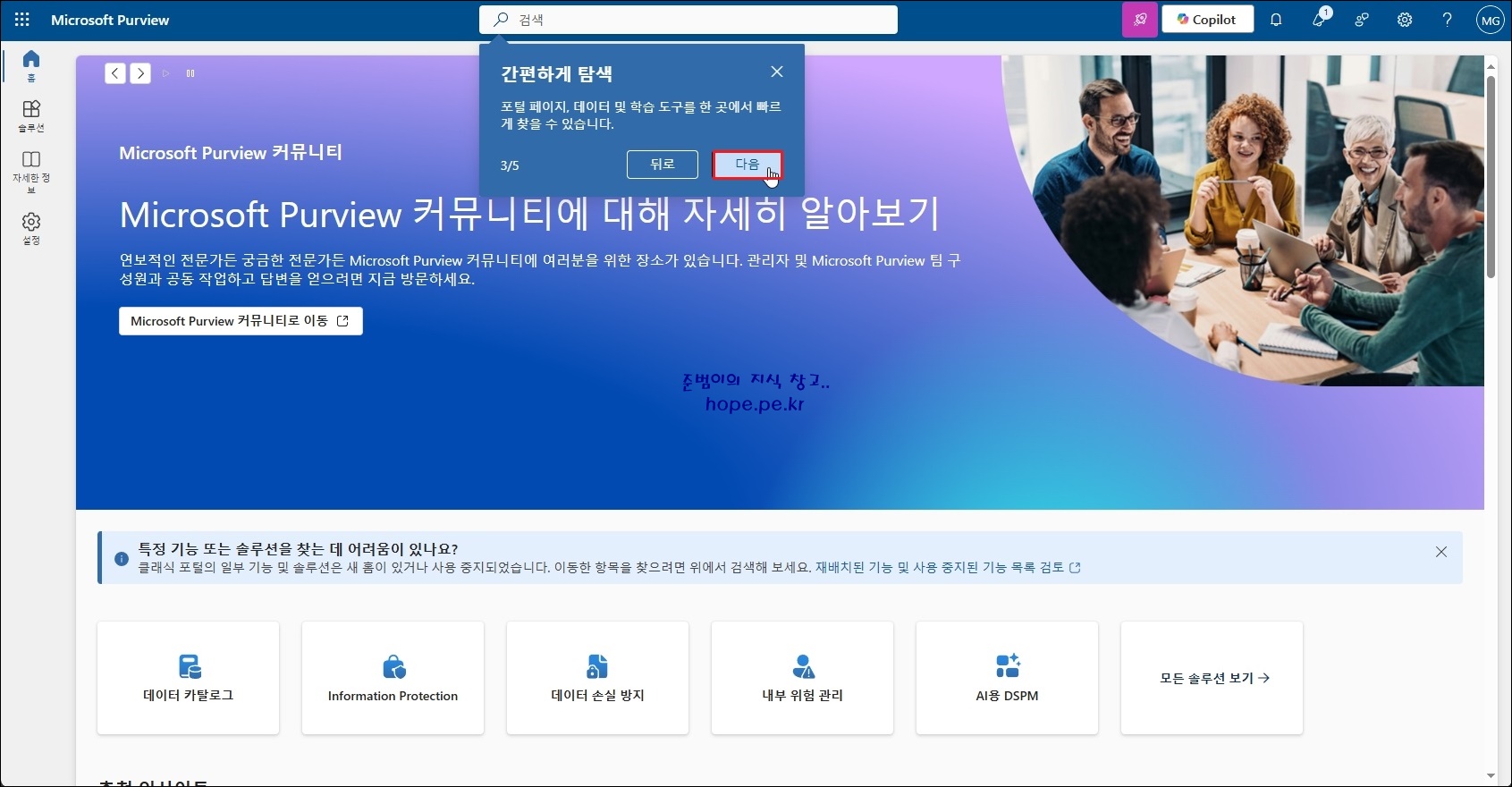
Task: Open 재배치된 기능 및 사용 중지된 기능 목록 검토 link
Action: (x=948, y=567)
